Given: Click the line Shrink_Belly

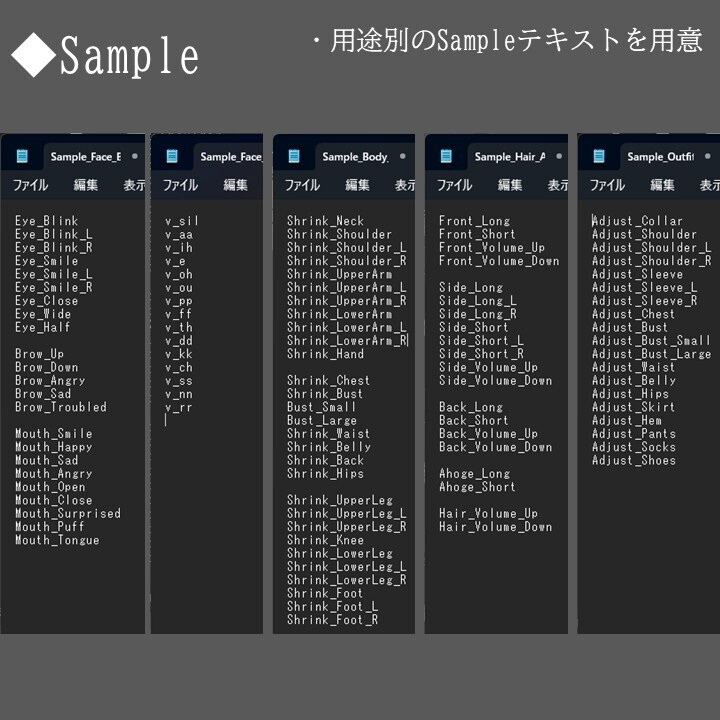Looking at the screenshot, I should pos(329,447).
